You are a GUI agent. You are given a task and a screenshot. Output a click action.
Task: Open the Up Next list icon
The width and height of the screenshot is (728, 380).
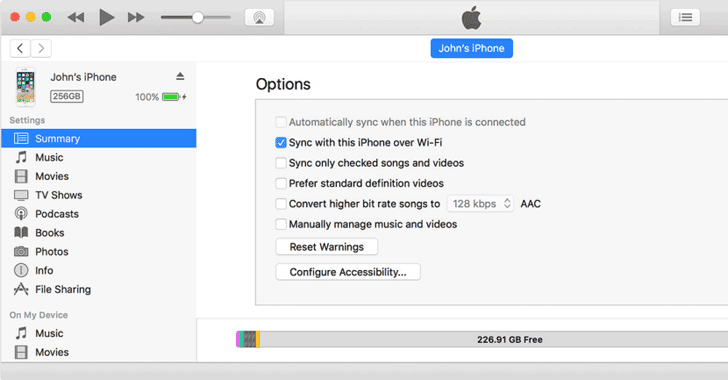685,18
